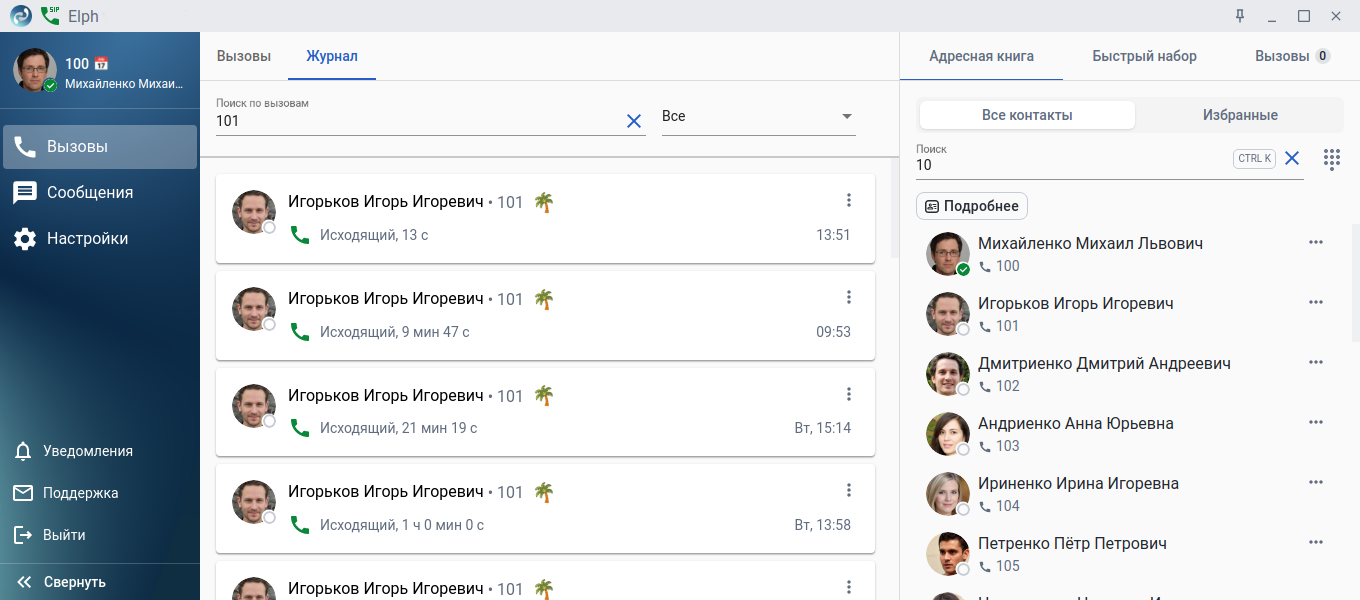Click the Подробнее button
The height and width of the screenshot is (600, 1360).
971,206
